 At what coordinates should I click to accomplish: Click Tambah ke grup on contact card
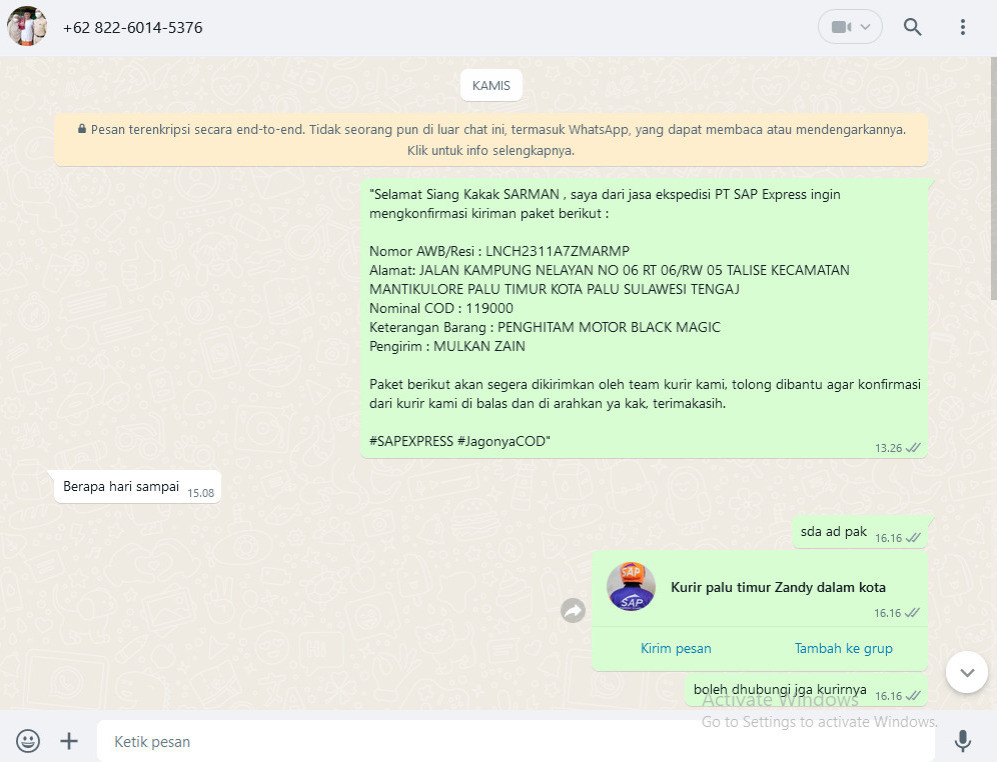point(843,648)
